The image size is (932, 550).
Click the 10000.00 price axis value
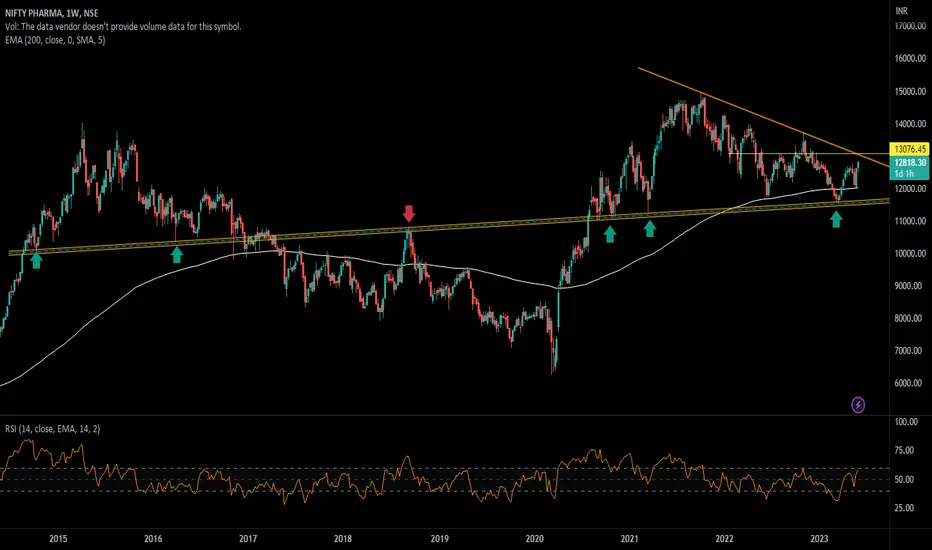point(910,253)
